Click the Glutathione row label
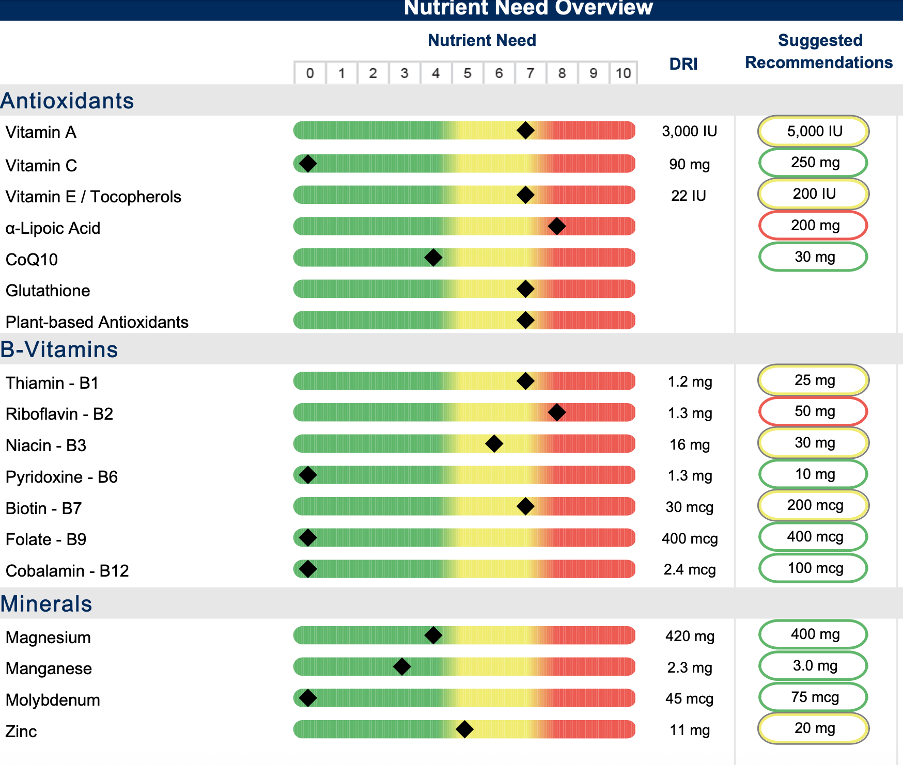Viewport: 904px width, 766px height. point(48,290)
